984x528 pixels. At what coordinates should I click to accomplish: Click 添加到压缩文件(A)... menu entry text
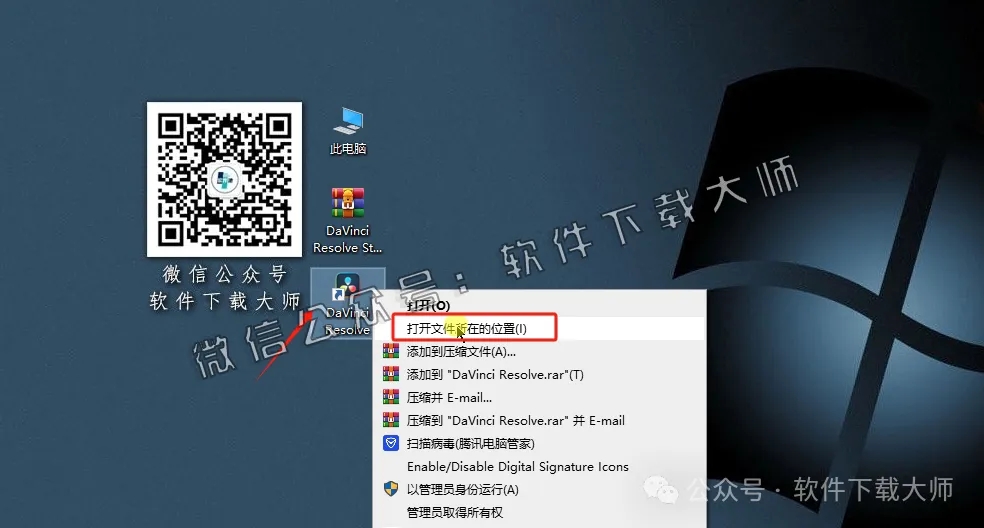tap(461, 351)
